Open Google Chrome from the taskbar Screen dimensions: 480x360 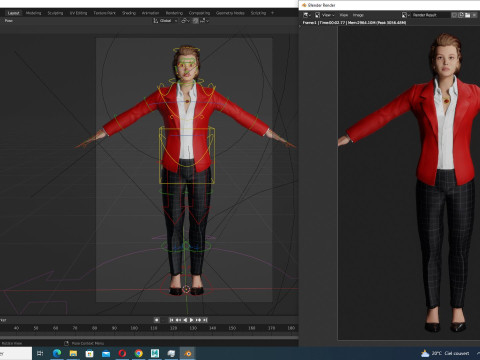(x=139, y=353)
